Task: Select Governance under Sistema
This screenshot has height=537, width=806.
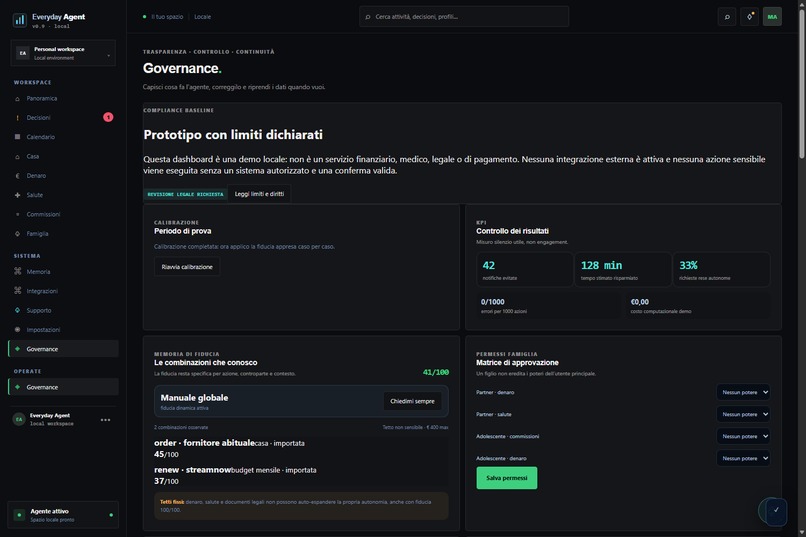Action: point(63,349)
